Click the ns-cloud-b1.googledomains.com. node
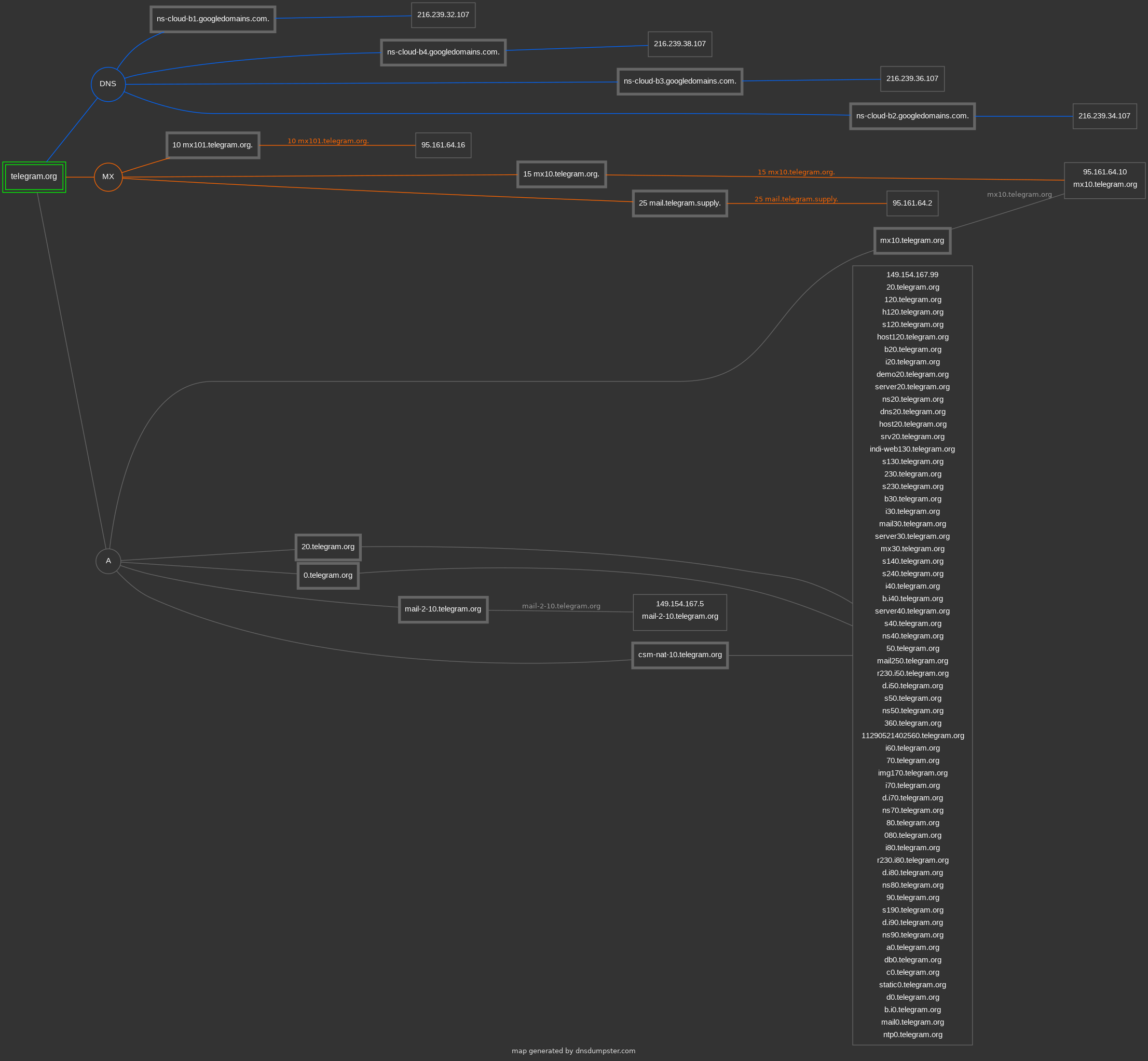Viewport: 1148px width, 1061px height. click(212, 19)
